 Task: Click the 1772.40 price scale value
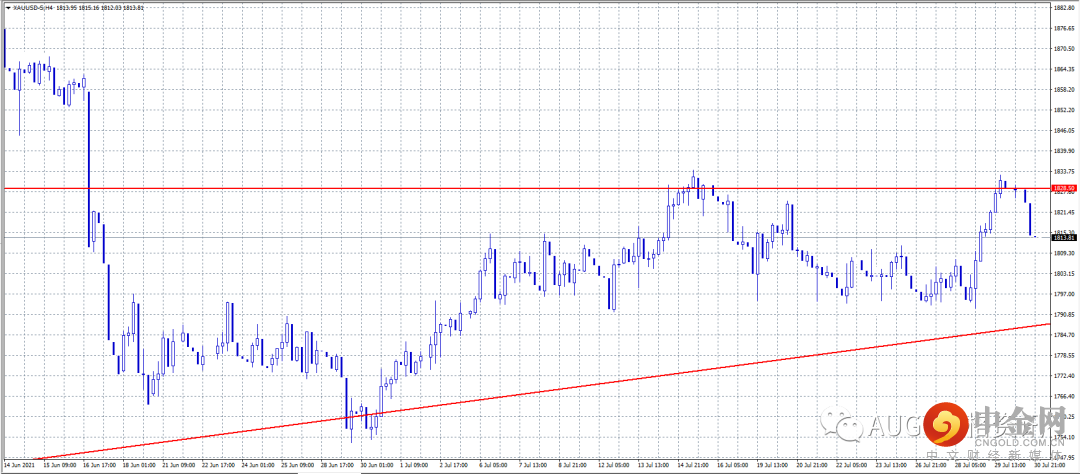[1065, 376]
